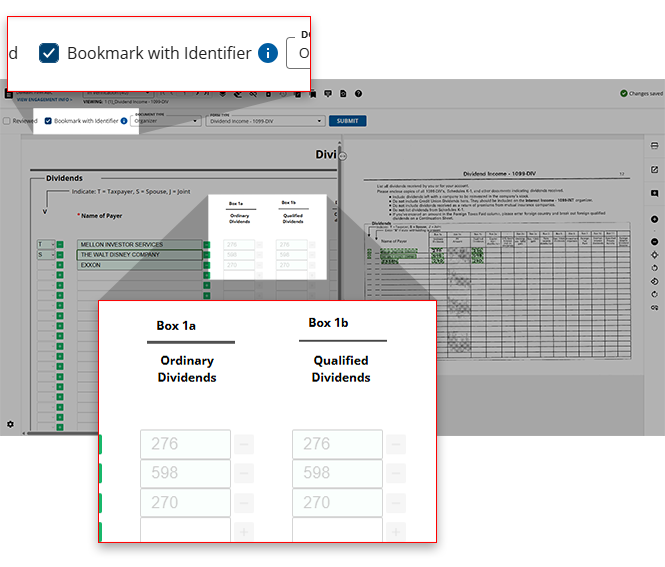Toggle the Reviewed checkbox
The image size is (665, 567).
click(6, 121)
